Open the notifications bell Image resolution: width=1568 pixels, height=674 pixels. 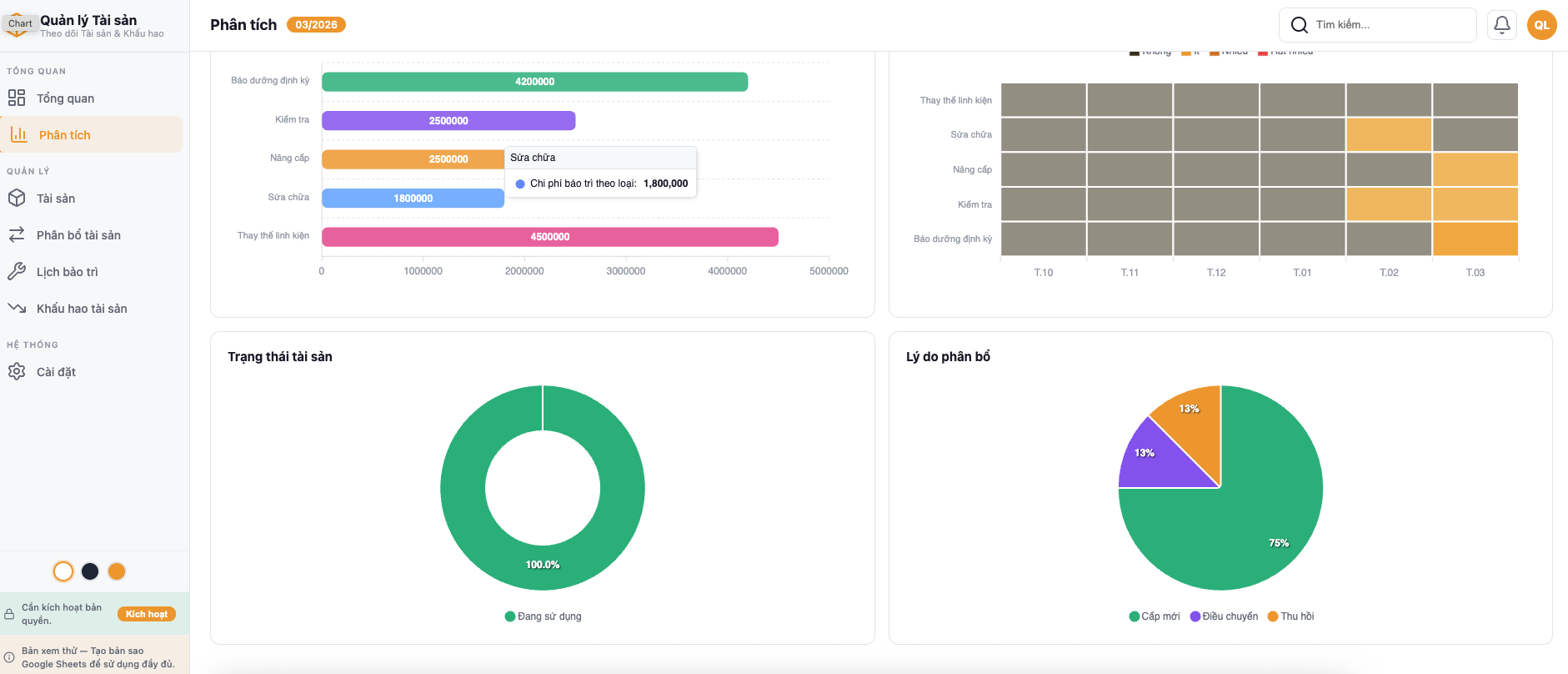(1501, 25)
